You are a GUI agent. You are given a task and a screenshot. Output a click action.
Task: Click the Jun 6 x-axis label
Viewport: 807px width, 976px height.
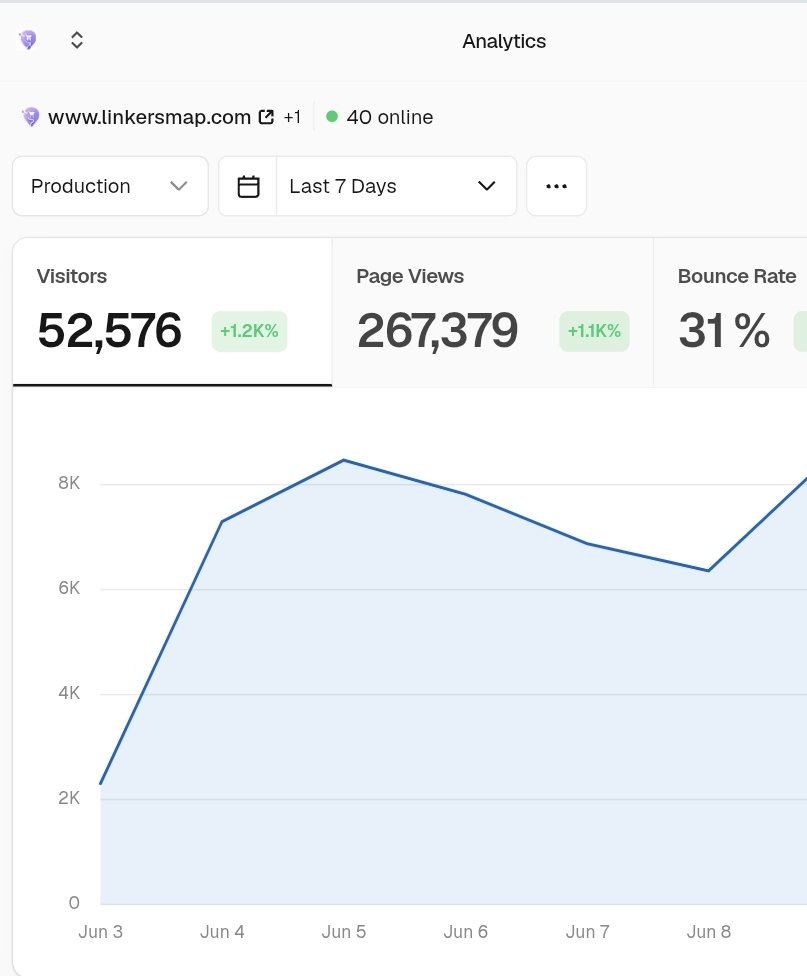[x=465, y=932]
